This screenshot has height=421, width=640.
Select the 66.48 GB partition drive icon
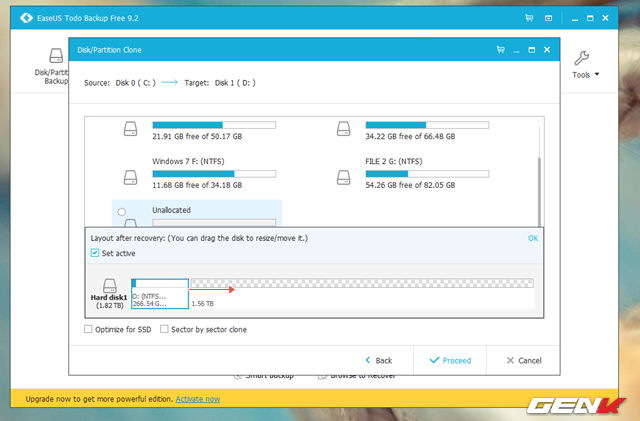[x=344, y=129]
